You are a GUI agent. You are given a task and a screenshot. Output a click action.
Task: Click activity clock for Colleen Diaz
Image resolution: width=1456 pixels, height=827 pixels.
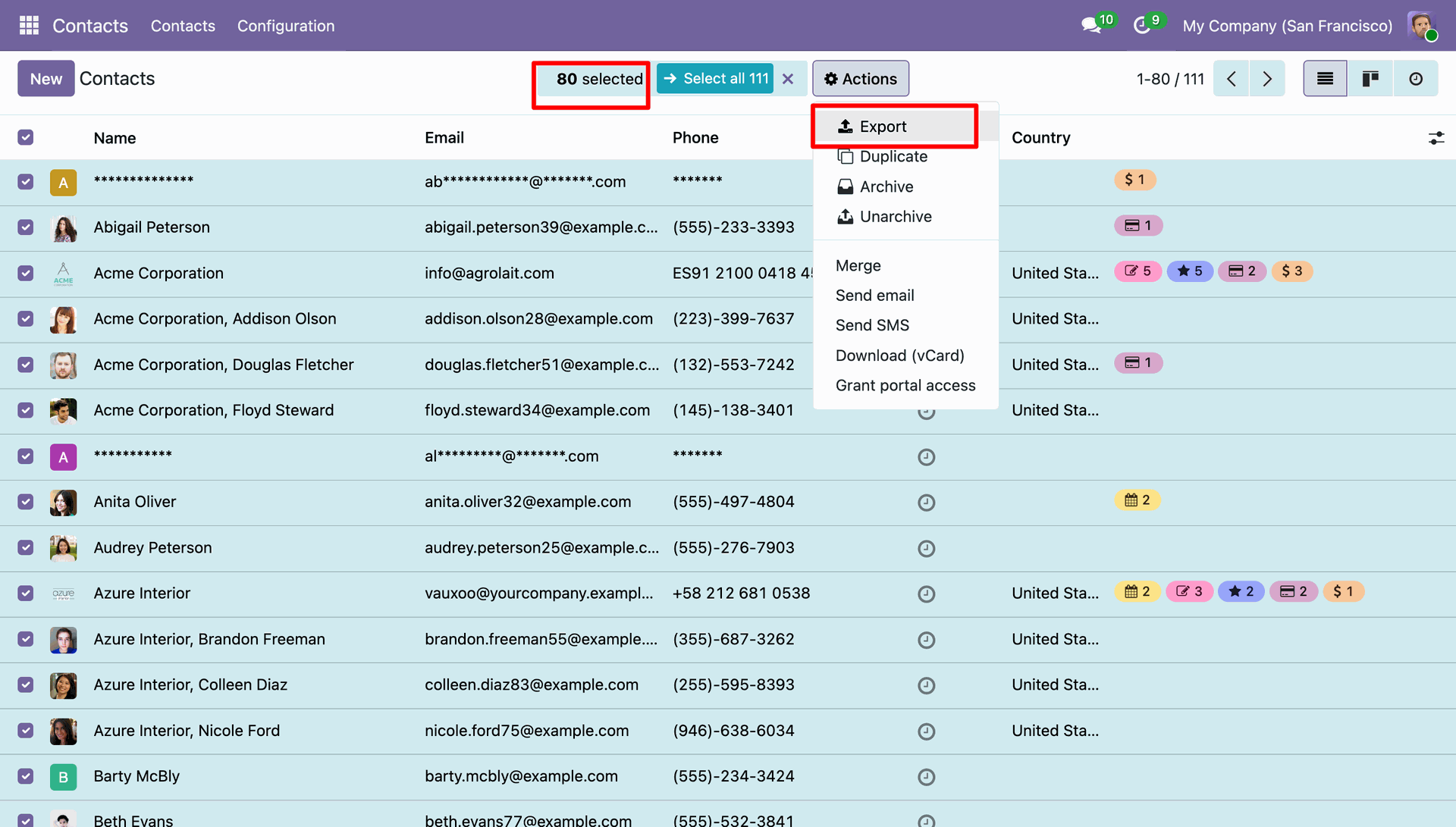(x=926, y=686)
